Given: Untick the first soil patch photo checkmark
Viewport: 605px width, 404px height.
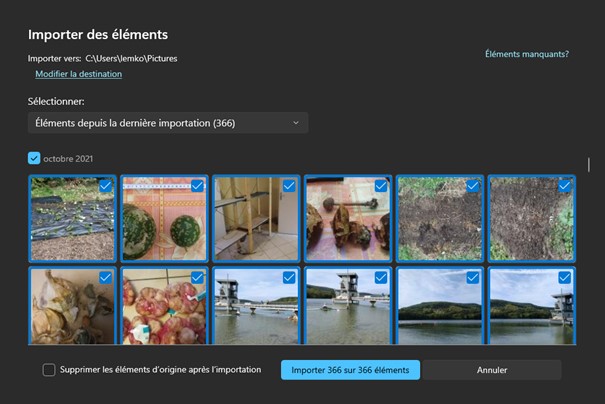Looking at the screenshot, I should [473, 186].
